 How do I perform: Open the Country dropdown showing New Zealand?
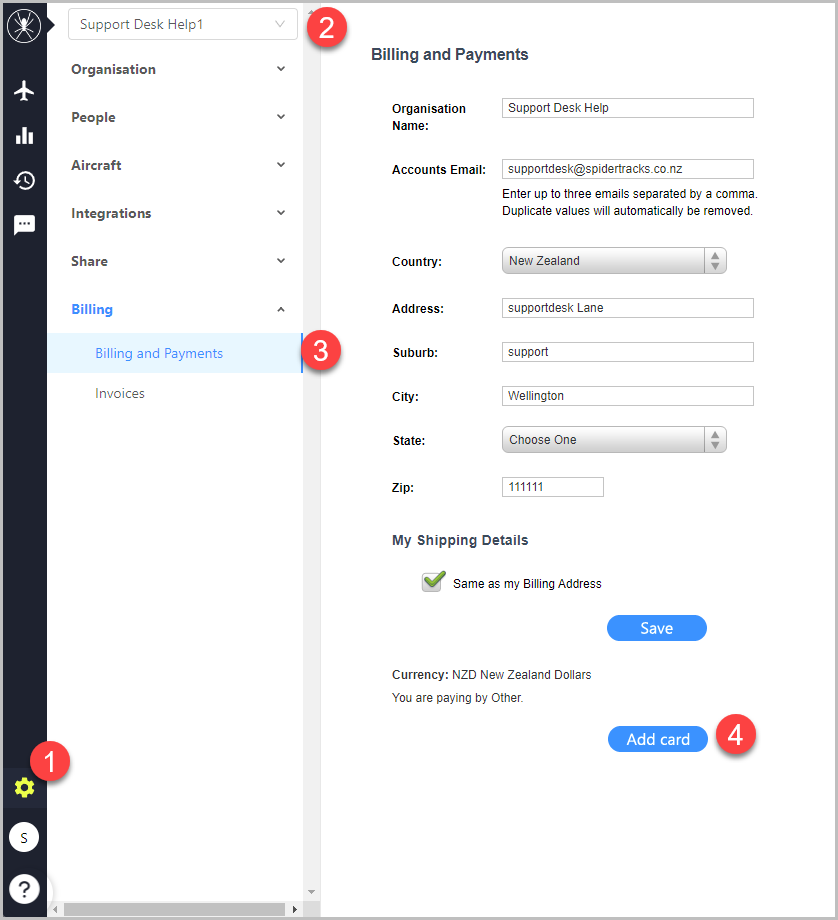[614, 261]
